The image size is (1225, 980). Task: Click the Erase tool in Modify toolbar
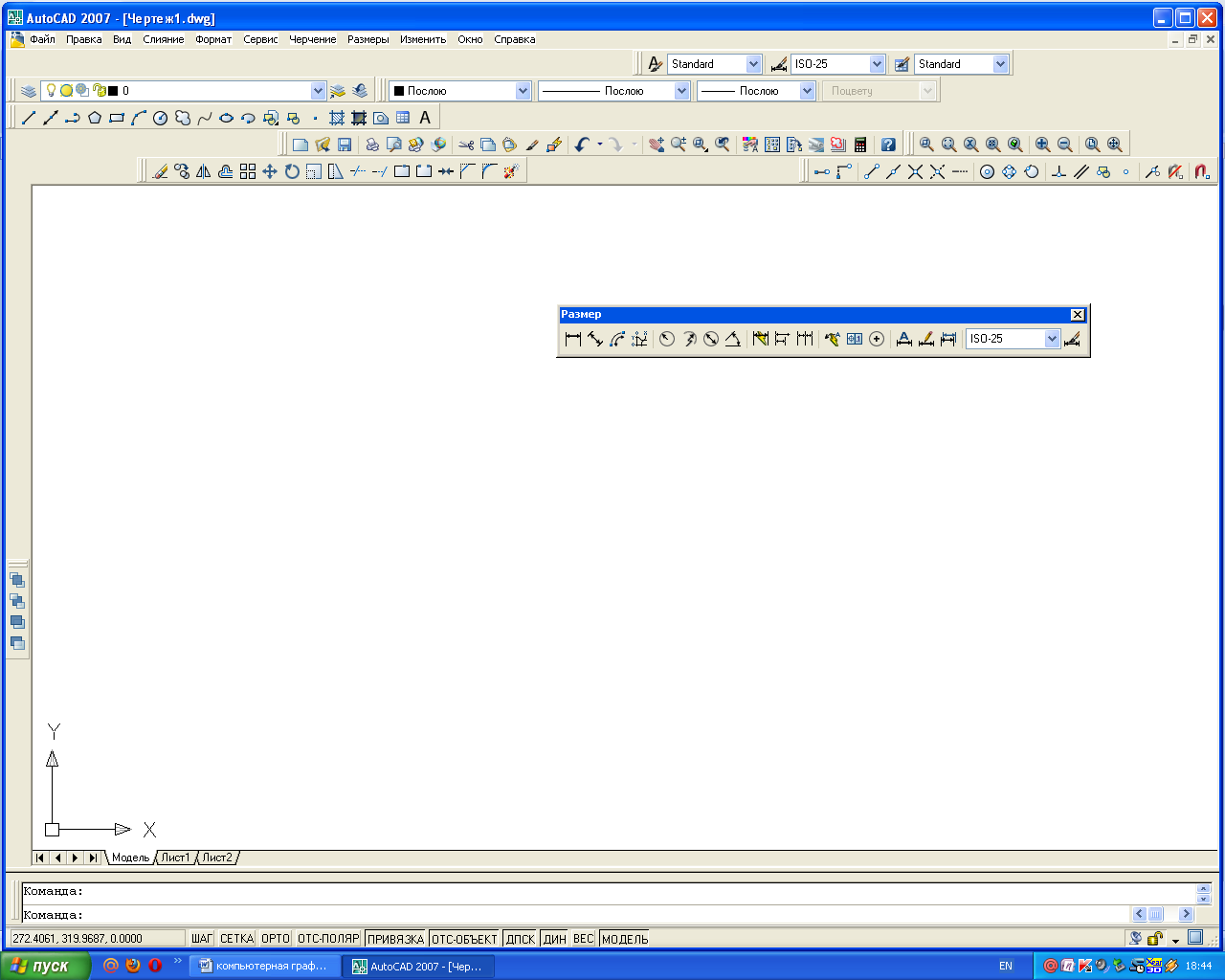tap(160, 171)
